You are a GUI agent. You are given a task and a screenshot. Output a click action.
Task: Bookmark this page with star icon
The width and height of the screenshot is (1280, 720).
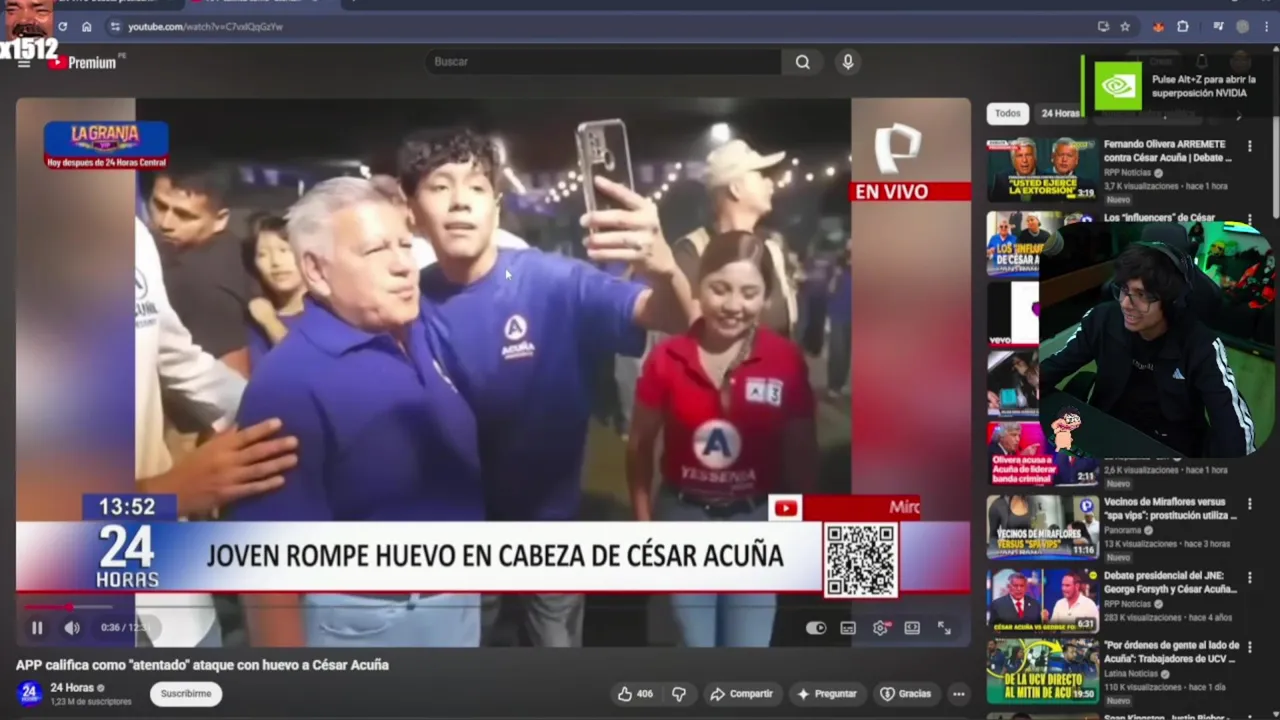[1125, 27]
